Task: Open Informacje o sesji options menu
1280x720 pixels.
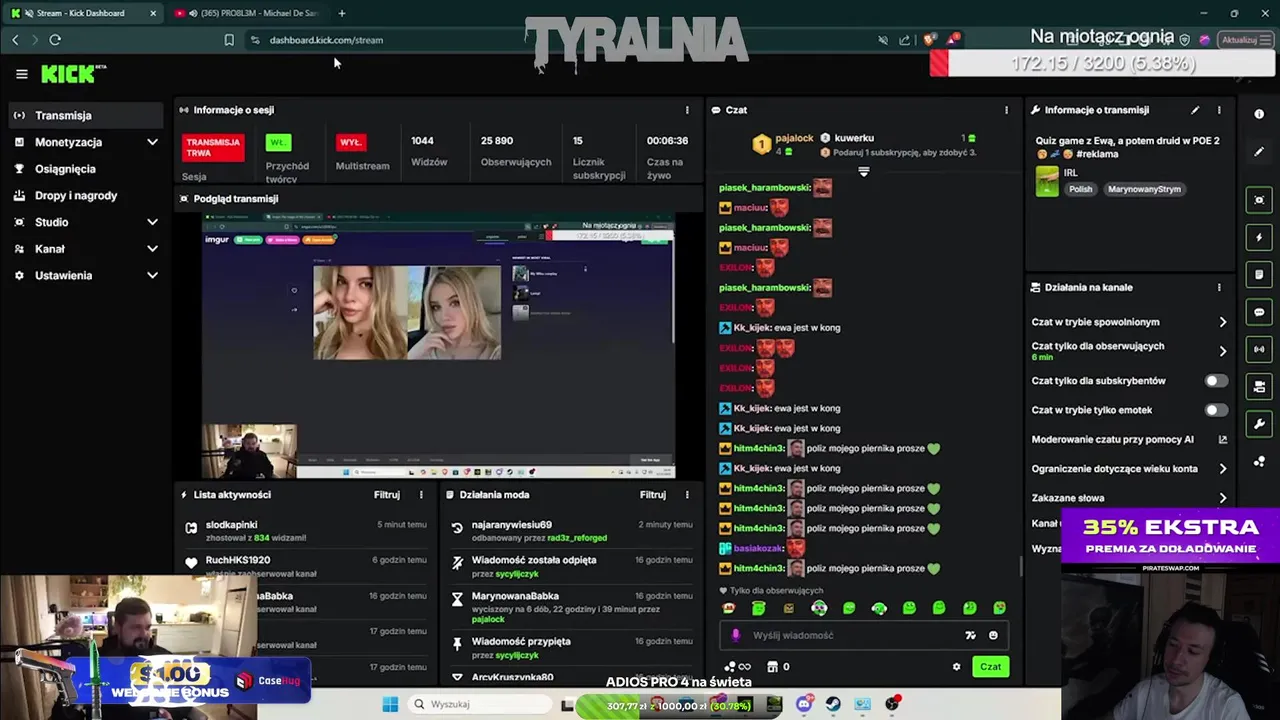Action: click(x=686, y=110)
